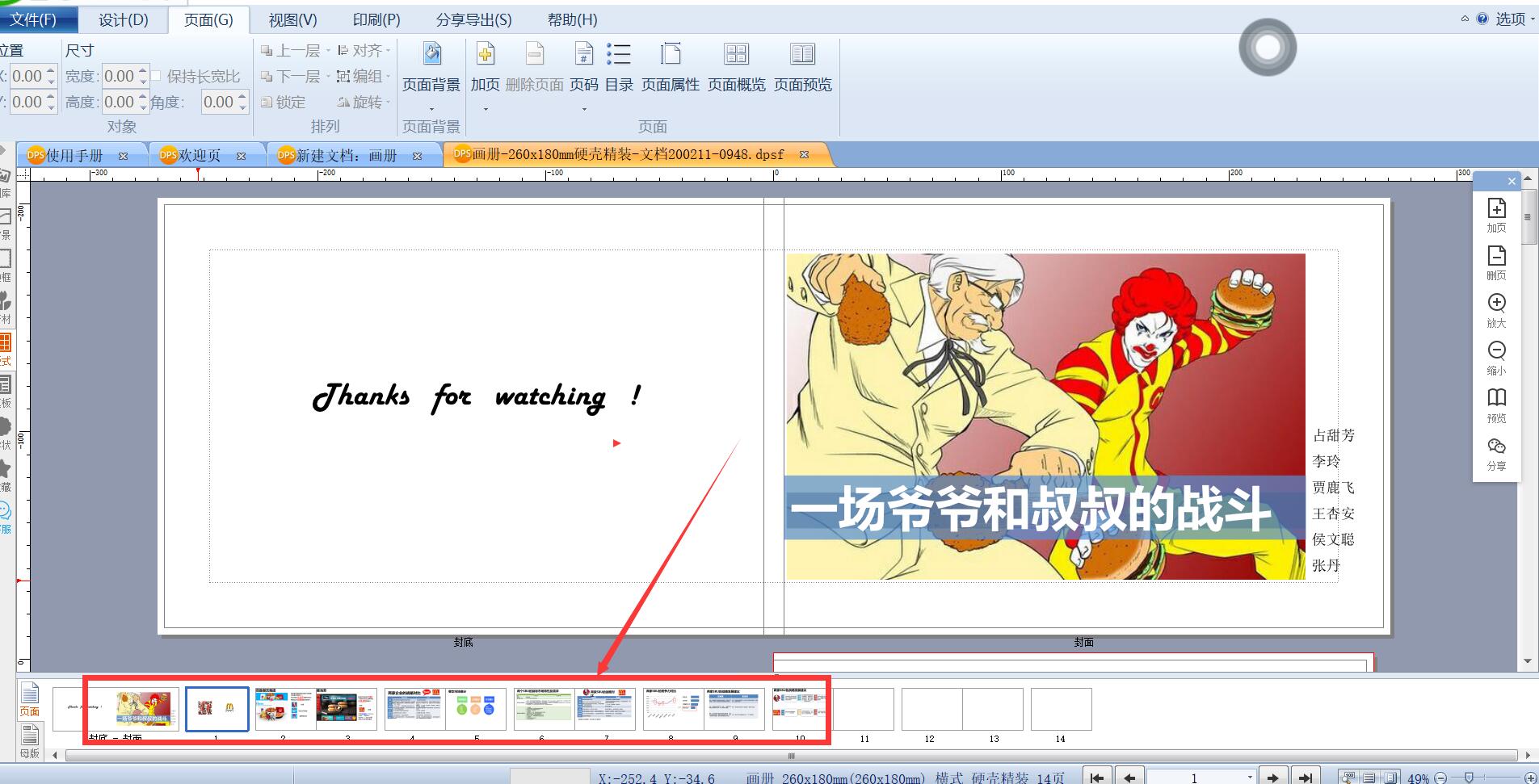Click 放大 zoom-in icon in floating panel
This screenshot has width=1539, height=784.
click(x=1496, y=310)
